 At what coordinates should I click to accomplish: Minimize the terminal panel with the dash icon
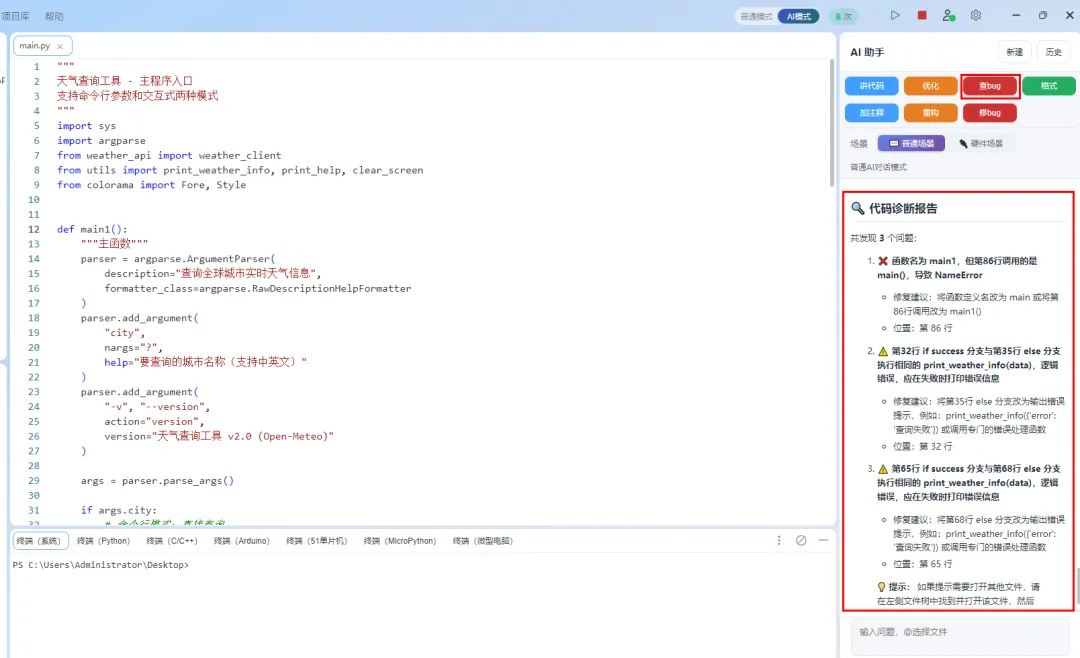(823, 541)
